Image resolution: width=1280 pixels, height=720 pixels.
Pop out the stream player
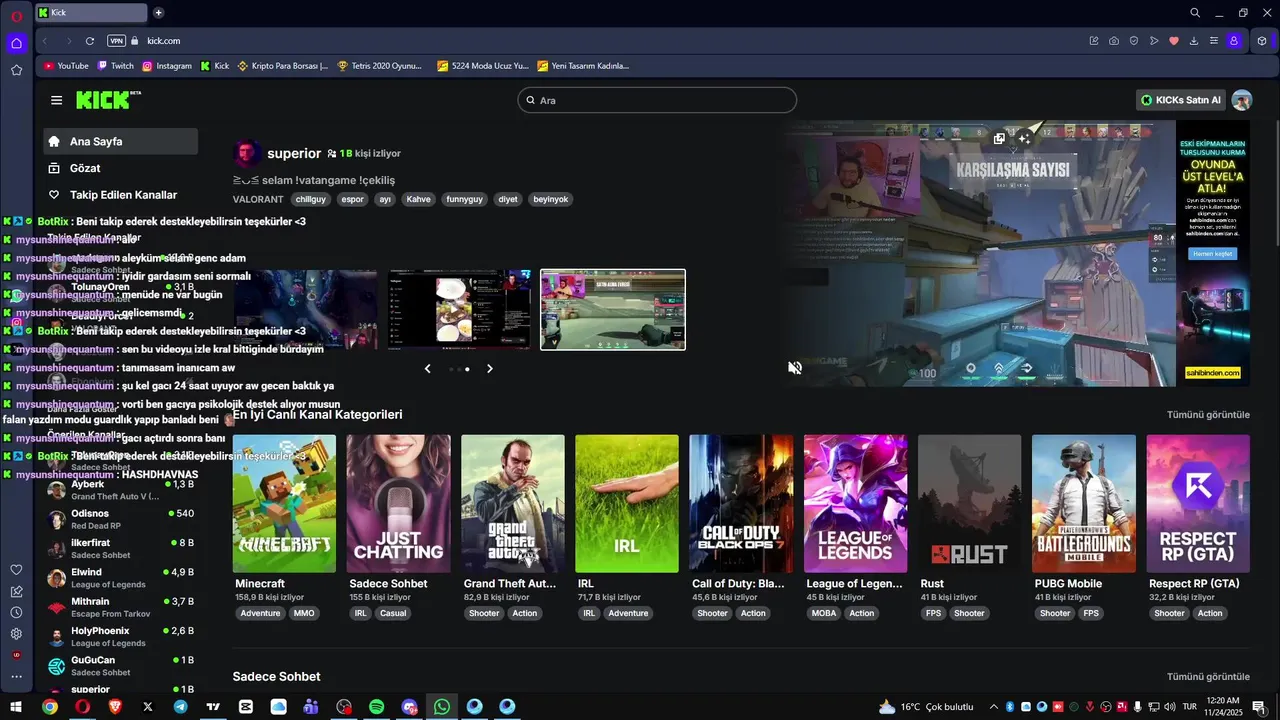tap(999, 139)
